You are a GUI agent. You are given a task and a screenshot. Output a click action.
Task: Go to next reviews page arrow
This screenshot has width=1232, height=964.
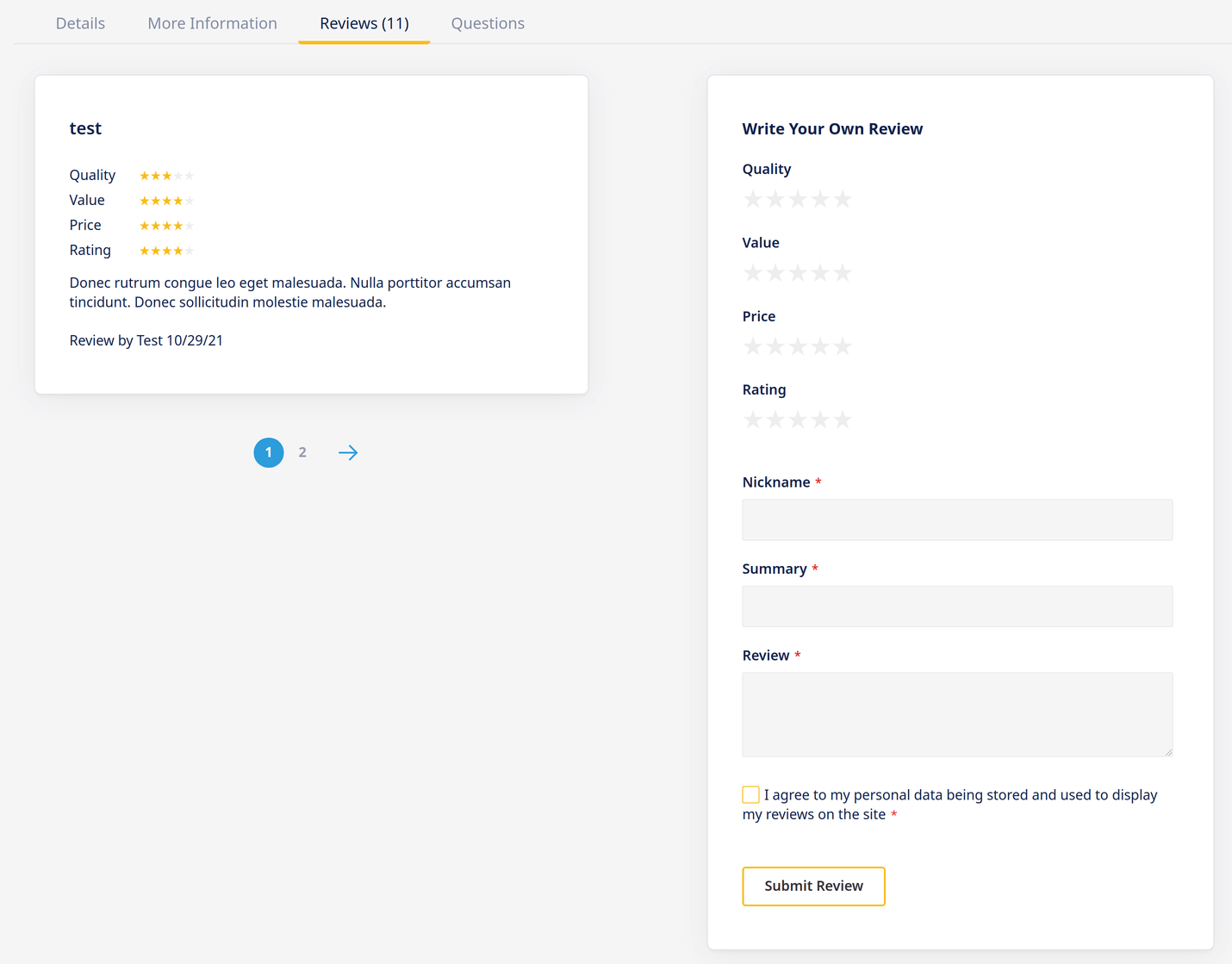click(x=348, y=452)
